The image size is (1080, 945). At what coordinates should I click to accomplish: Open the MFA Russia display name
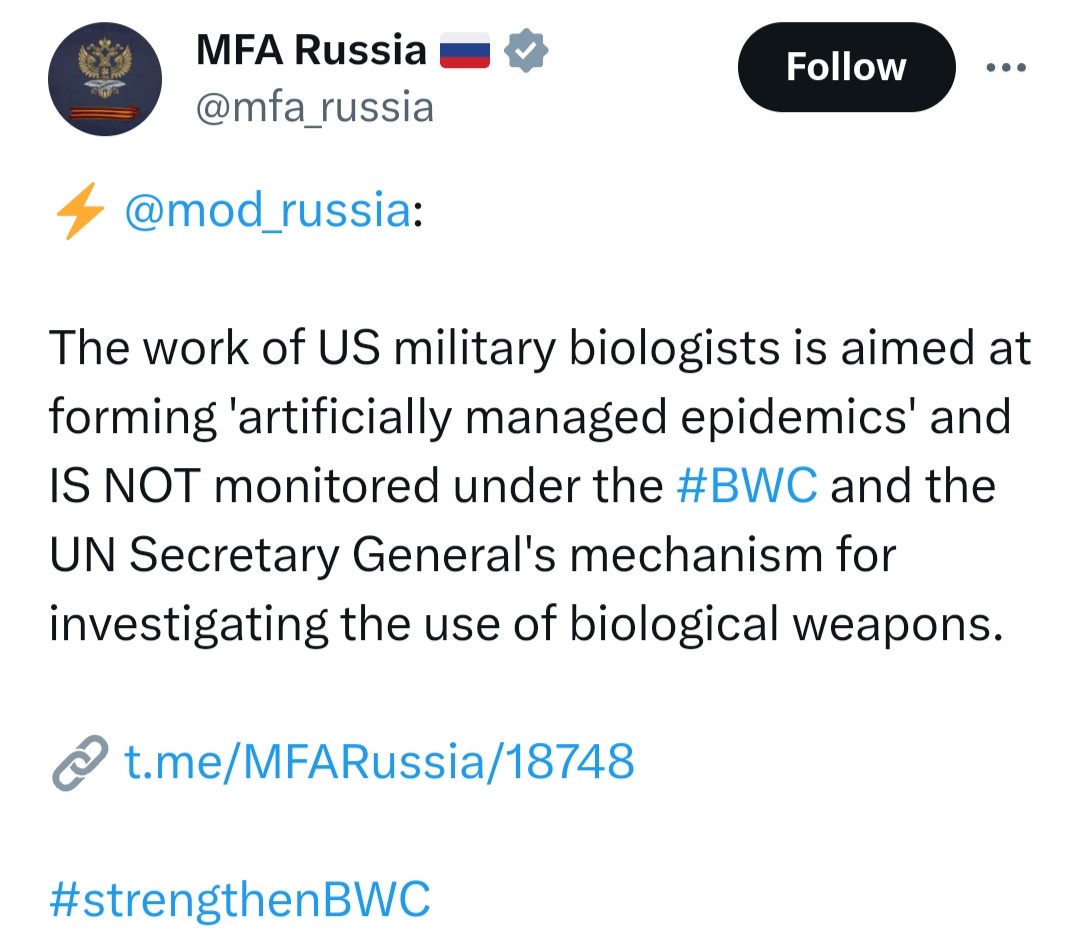tap(311, 50)
